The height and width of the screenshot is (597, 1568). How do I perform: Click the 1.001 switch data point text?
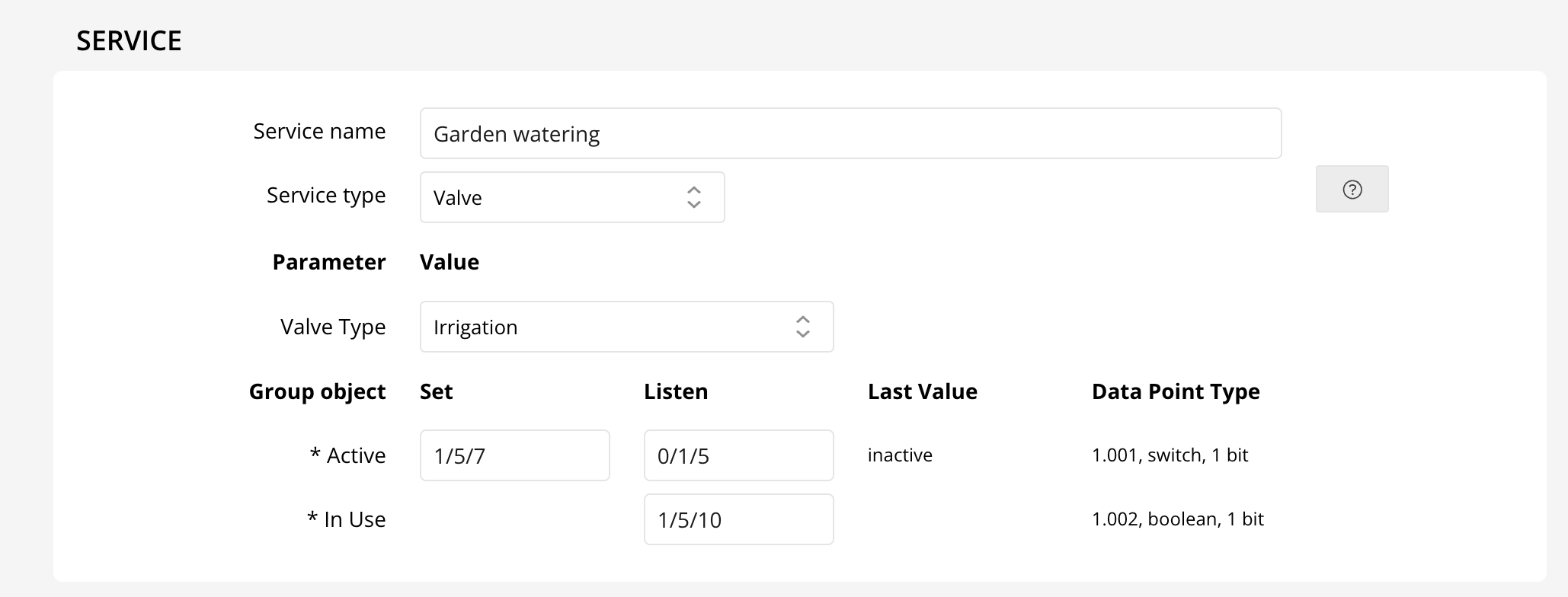[x=1170, y=455]
